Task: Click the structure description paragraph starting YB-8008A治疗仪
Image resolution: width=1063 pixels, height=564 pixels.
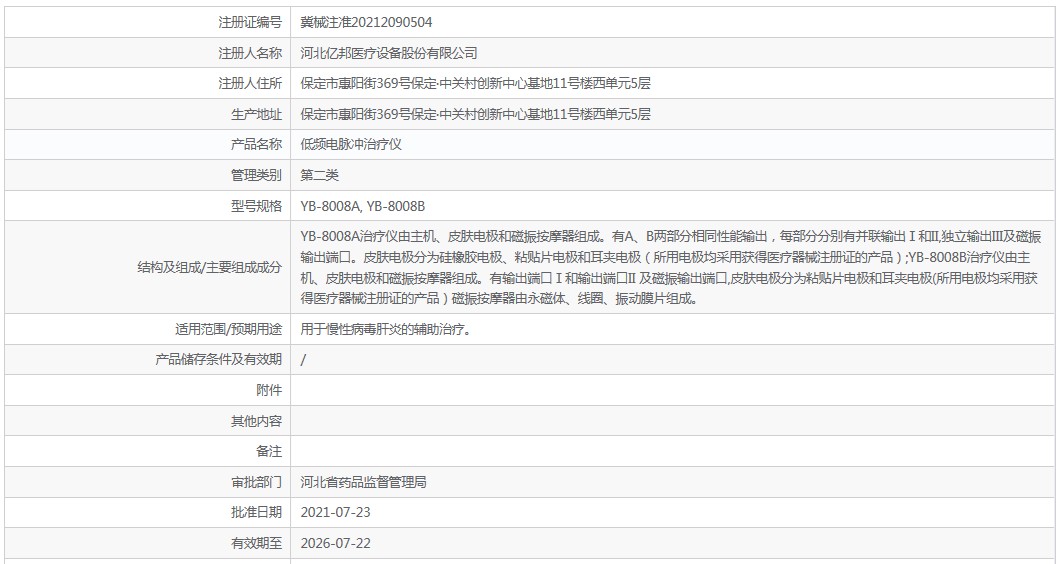Action: pyautogui.click(x=670, y=267)
